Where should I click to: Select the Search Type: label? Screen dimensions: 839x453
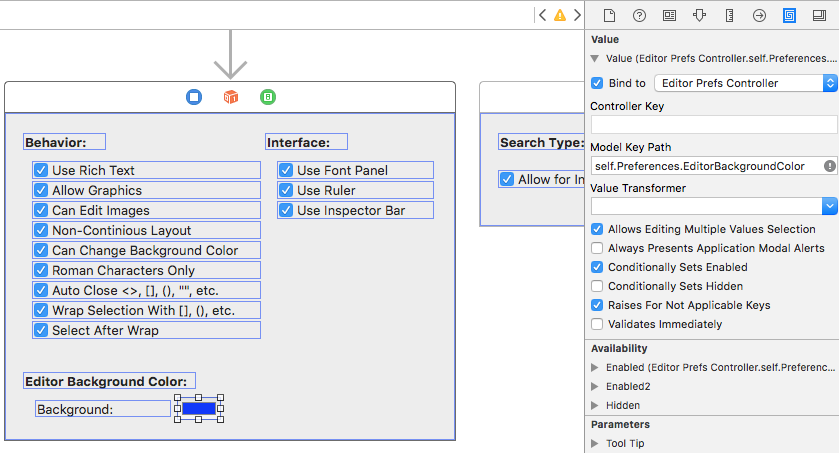tap(541, 142)
